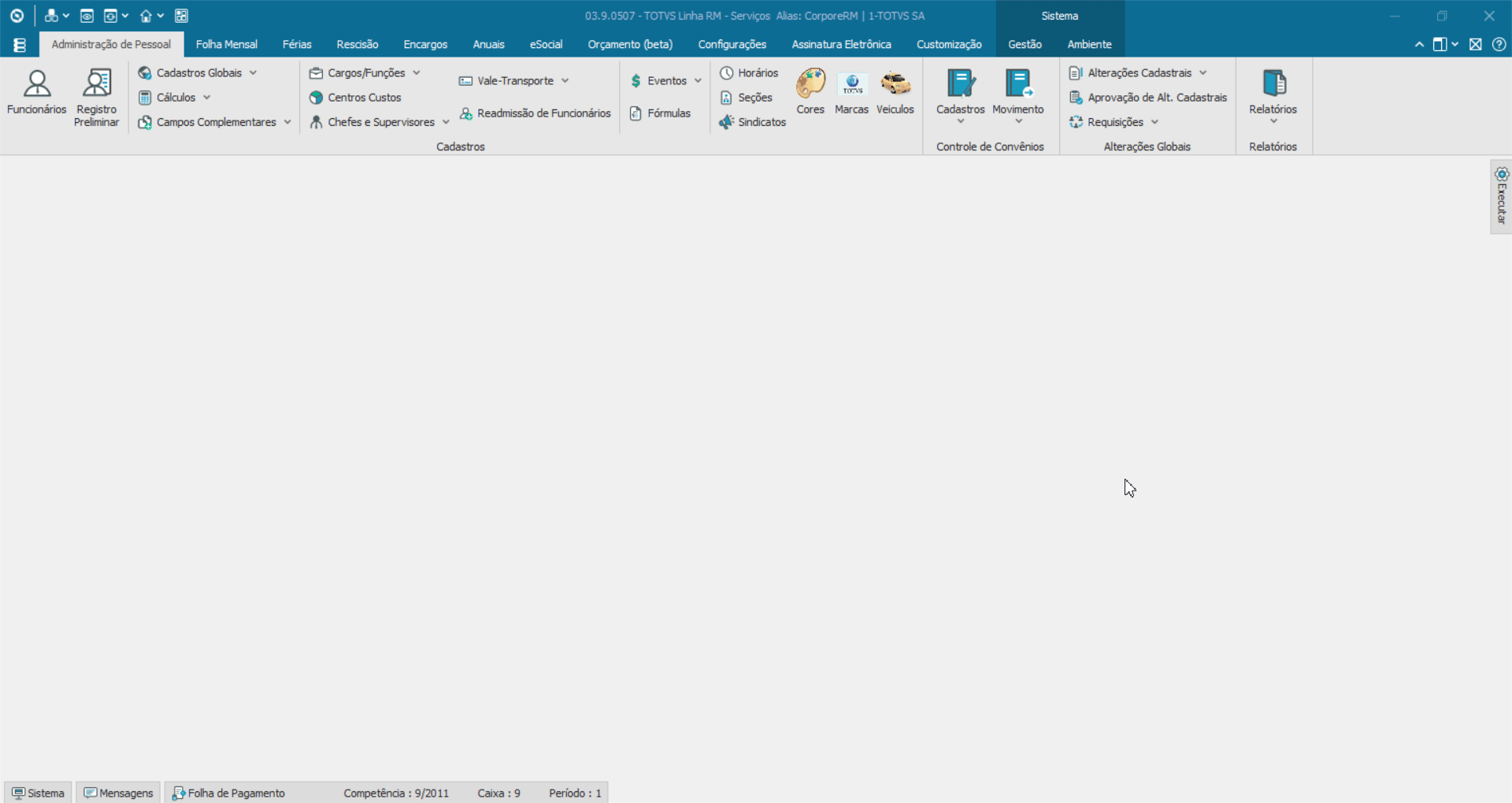Image resolution: width=1512 pixels, height=803 pixels.
Task: Click Folha de Pagamento in status bar
Action: tap(228, 793)
